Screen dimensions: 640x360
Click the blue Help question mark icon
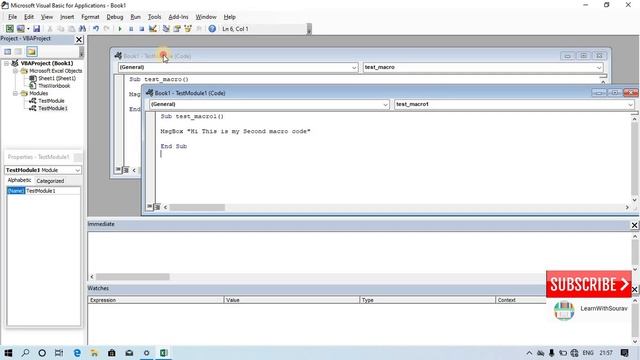coord(212,29)
